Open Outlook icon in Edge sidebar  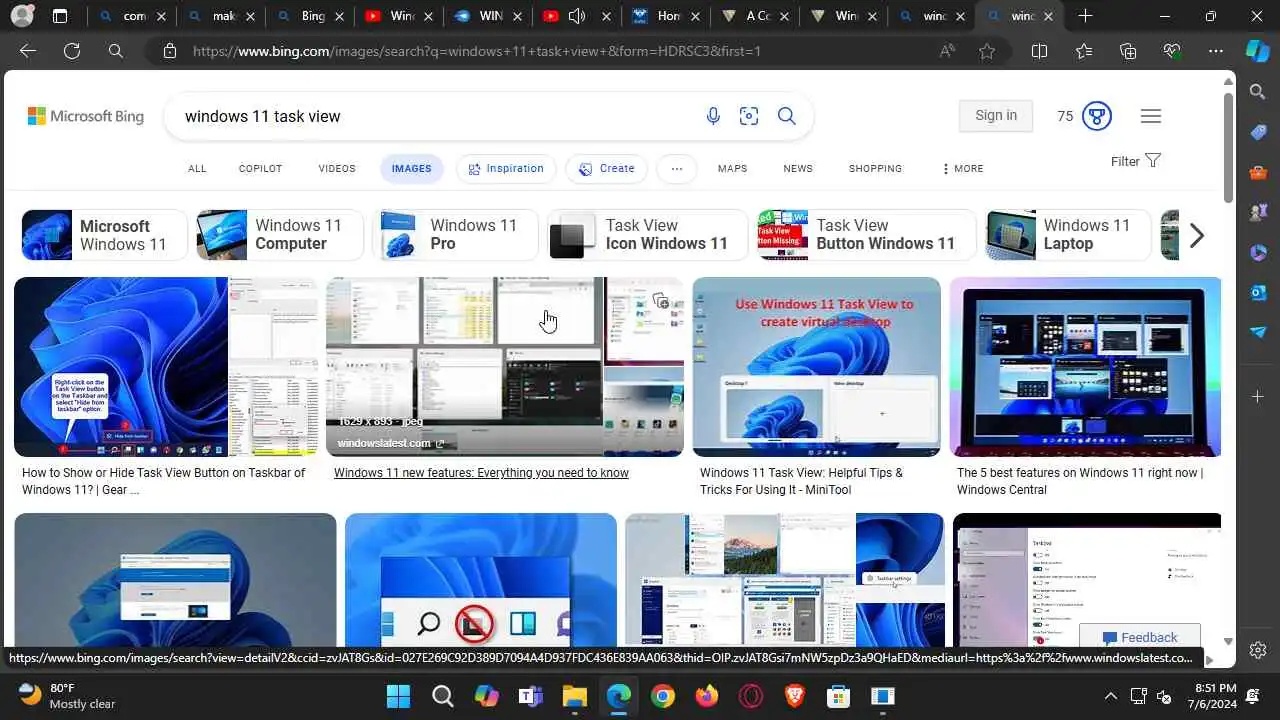pyautogui.click(x=1258, y=292)
